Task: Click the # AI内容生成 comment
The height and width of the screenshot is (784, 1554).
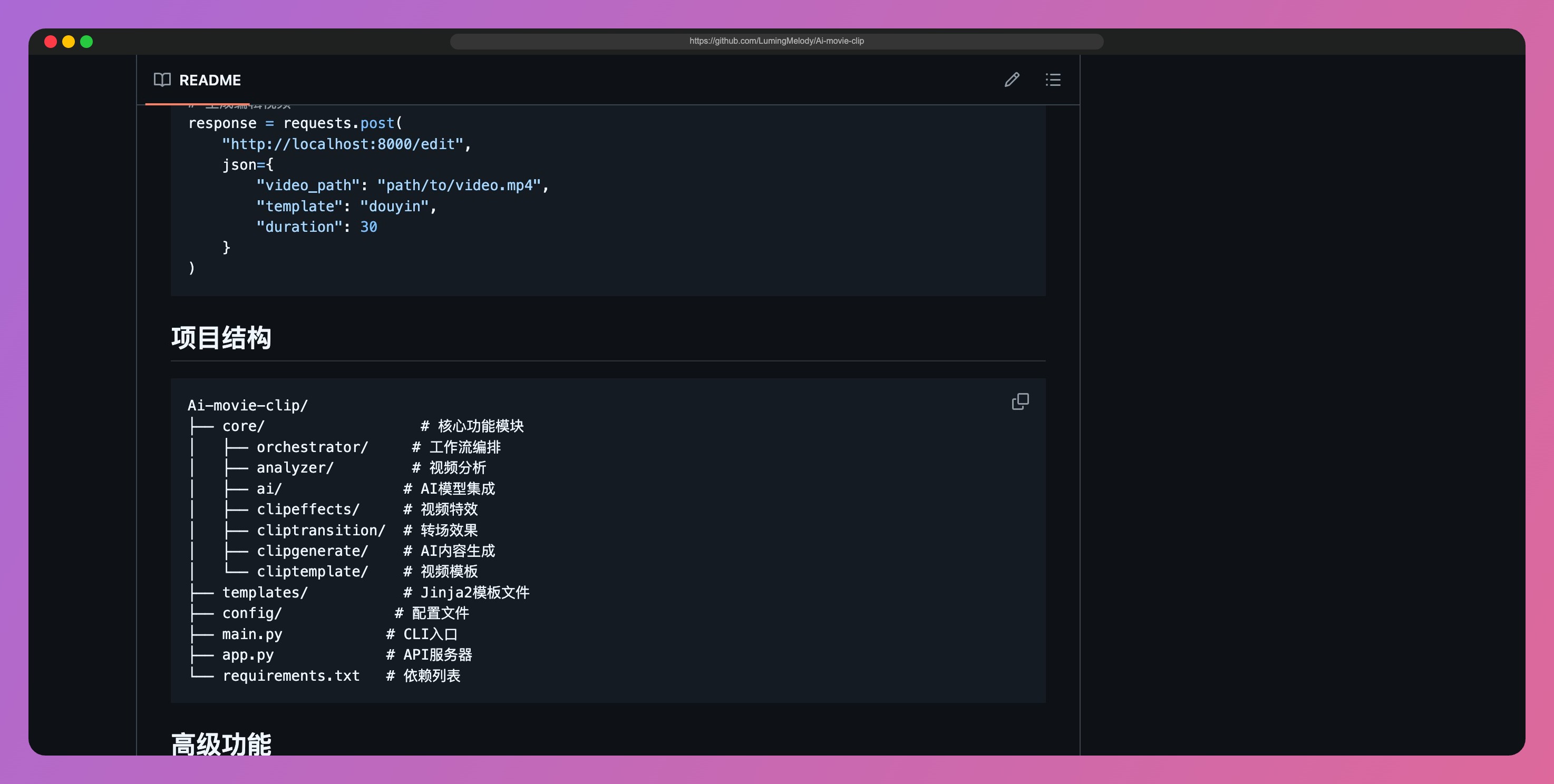Action: (x=449, y=551)
